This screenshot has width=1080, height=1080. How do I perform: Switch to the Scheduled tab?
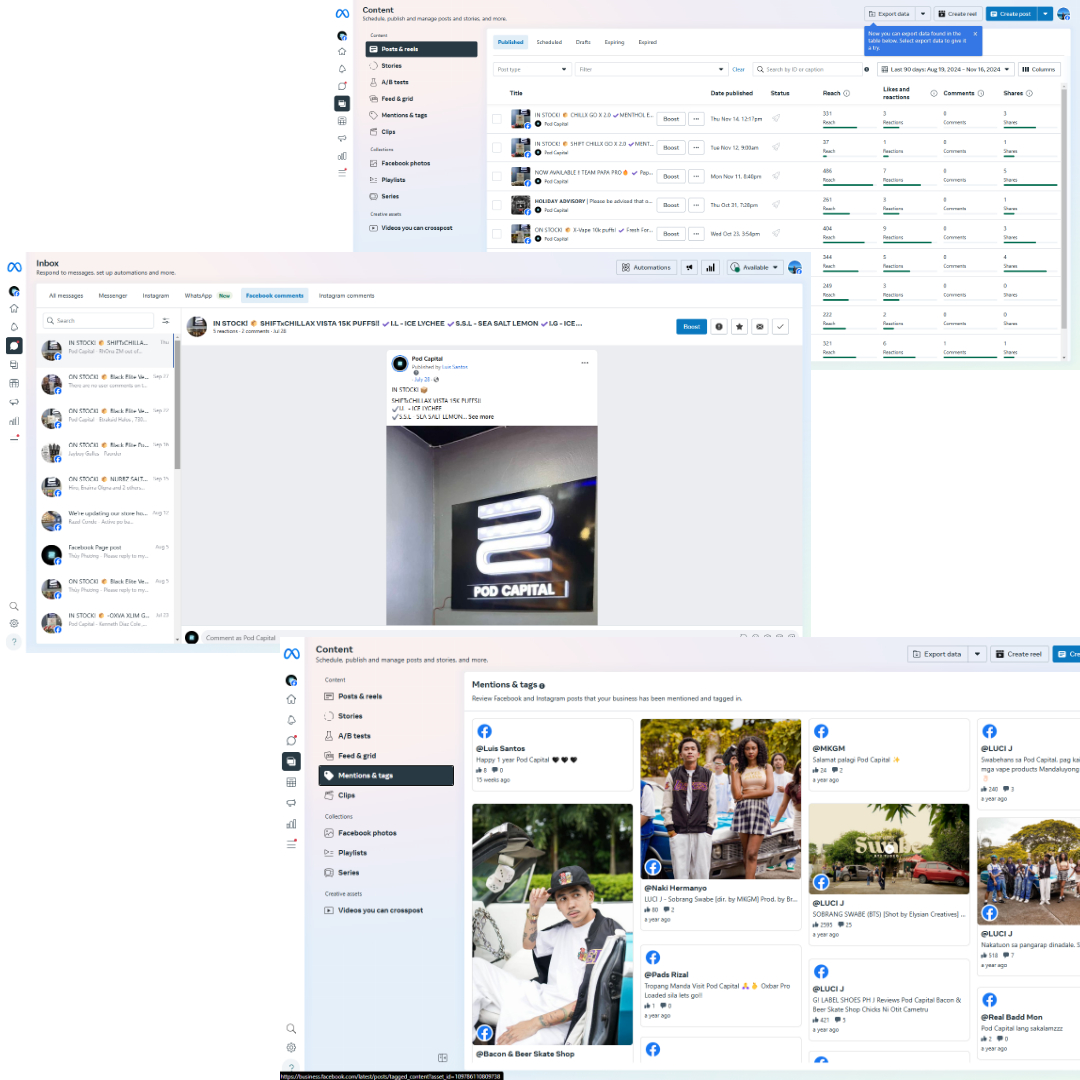(549, 42)
